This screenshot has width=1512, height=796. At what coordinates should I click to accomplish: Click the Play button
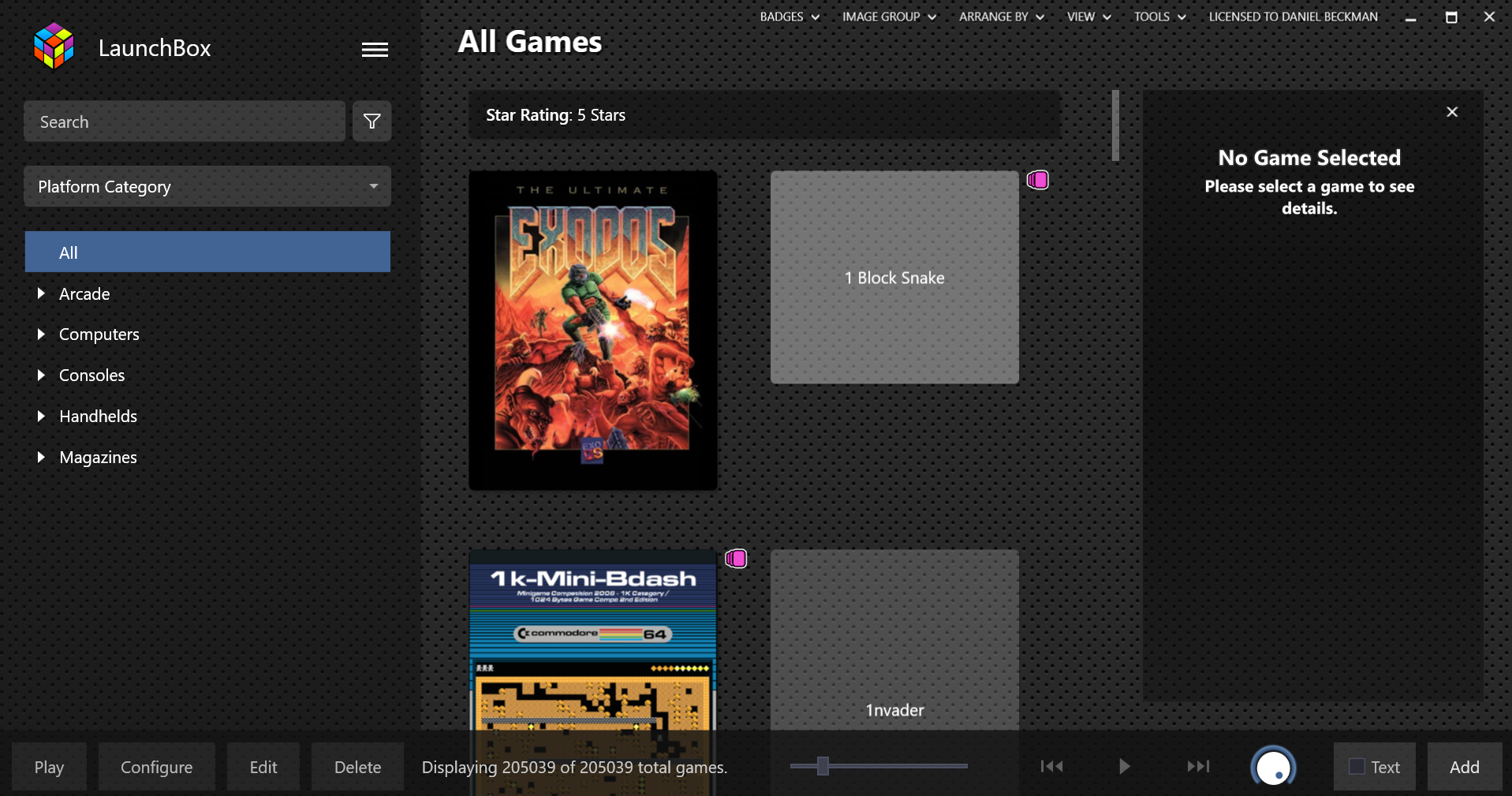(49, 767)
